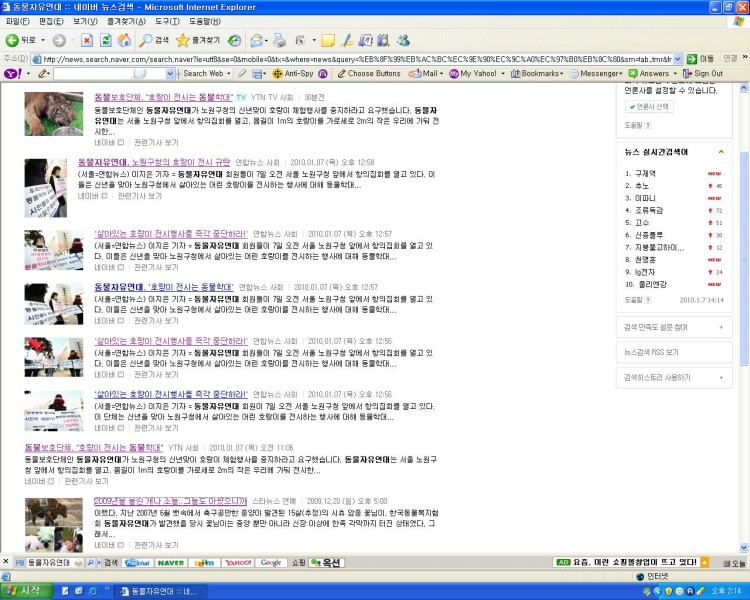Click the cow and dog thumbnail image

click(x=54, y=525)
